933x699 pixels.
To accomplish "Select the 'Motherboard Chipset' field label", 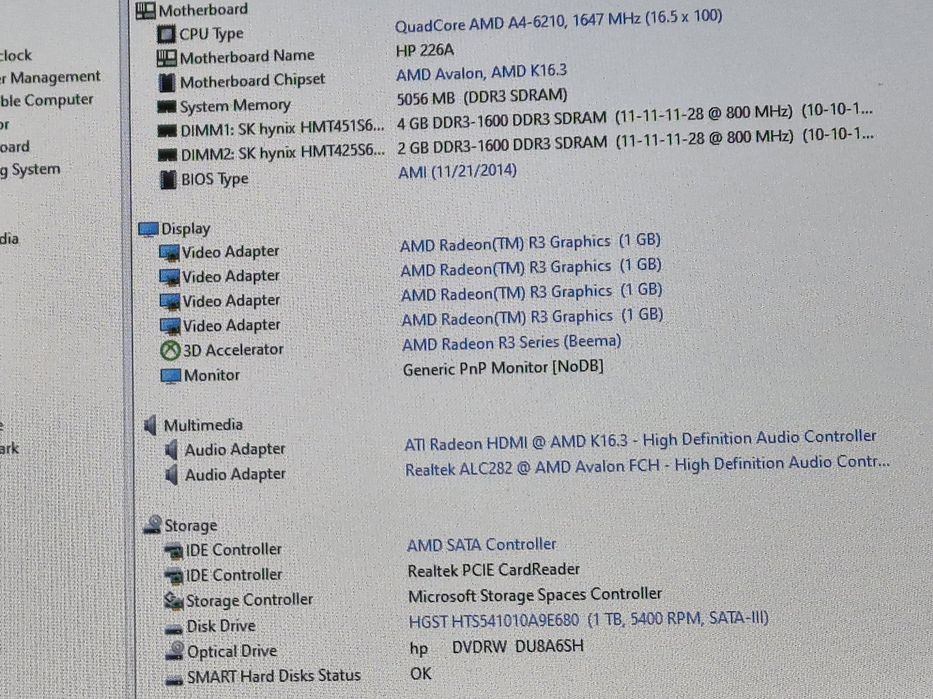I will (252, 81).
